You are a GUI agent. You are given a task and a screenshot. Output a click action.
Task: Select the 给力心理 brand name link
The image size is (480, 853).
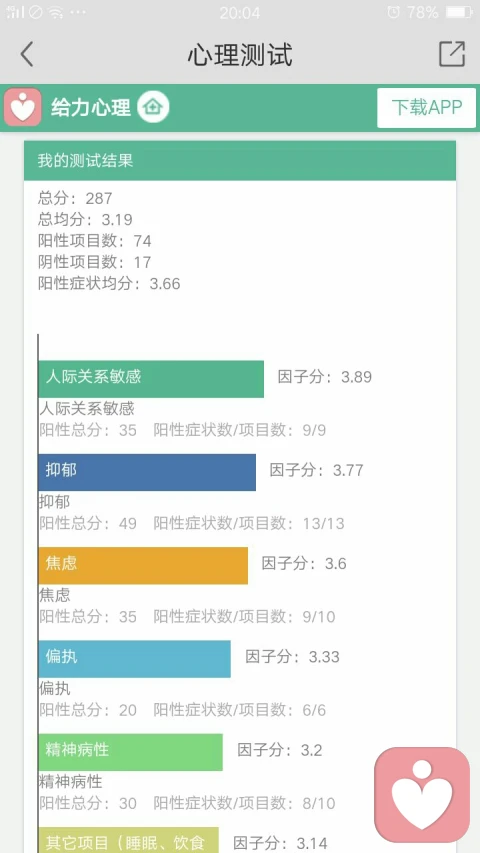pyautogui.click(x=91, y=107)
